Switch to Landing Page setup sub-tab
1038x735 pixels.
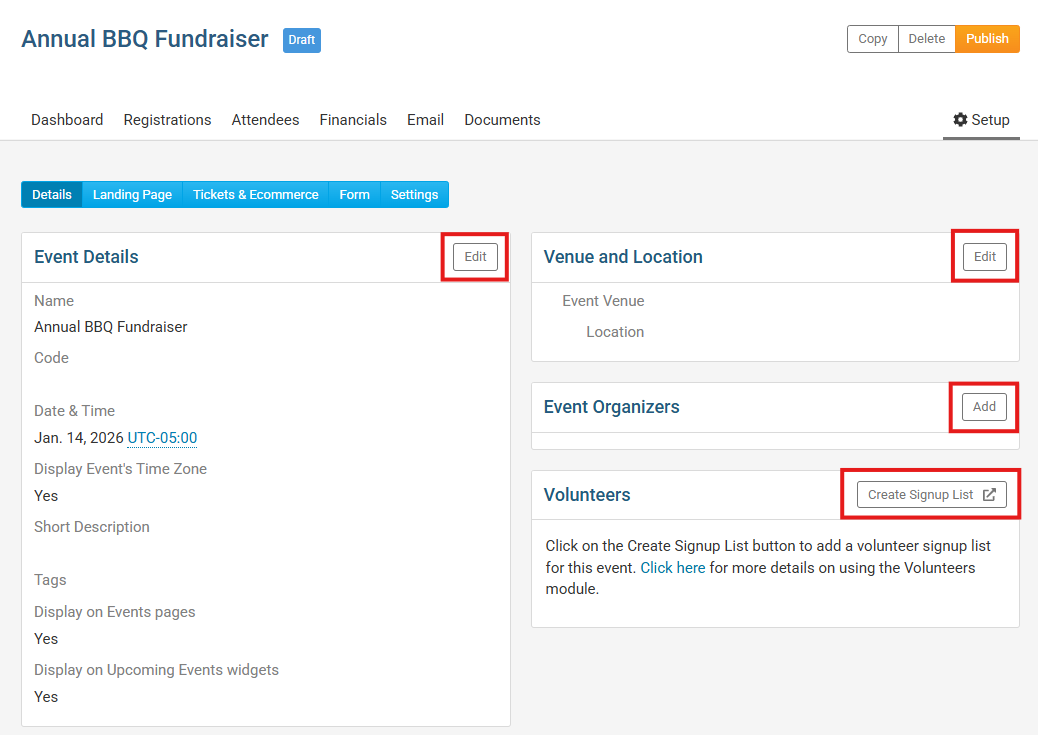(x=132, y=195)
